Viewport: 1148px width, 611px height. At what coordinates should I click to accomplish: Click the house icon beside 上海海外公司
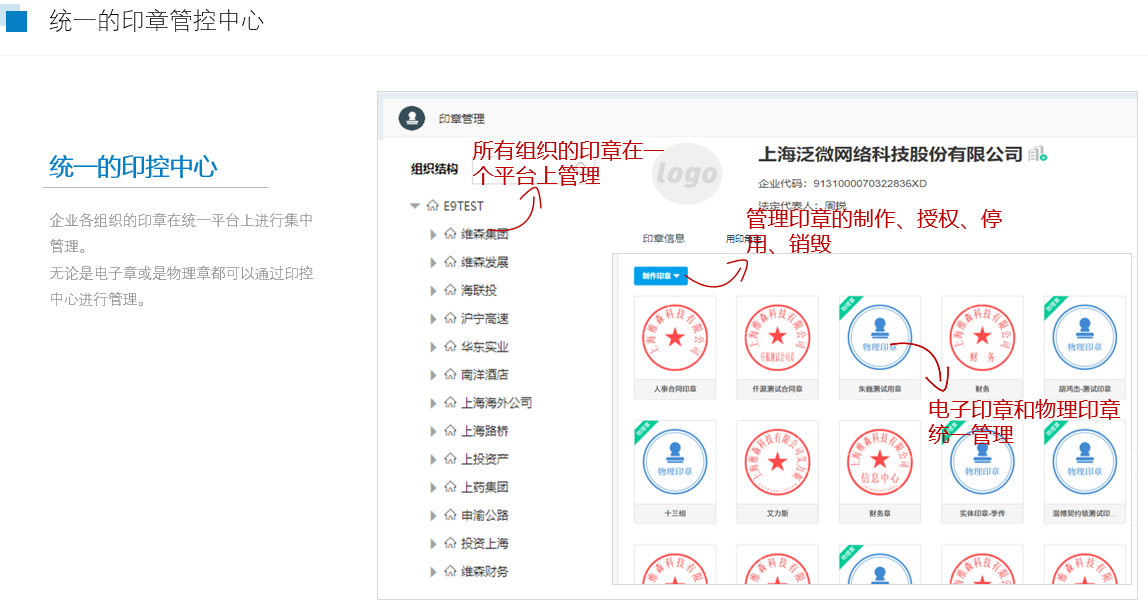[450, 402]
